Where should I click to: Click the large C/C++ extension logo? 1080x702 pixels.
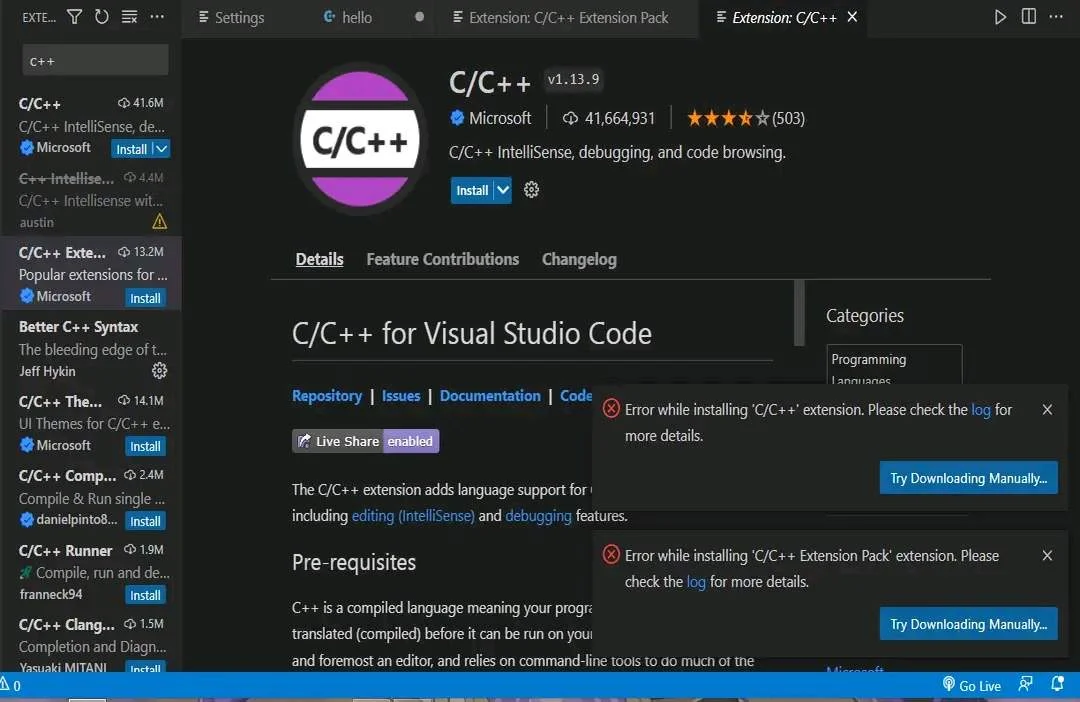[360, 139]
